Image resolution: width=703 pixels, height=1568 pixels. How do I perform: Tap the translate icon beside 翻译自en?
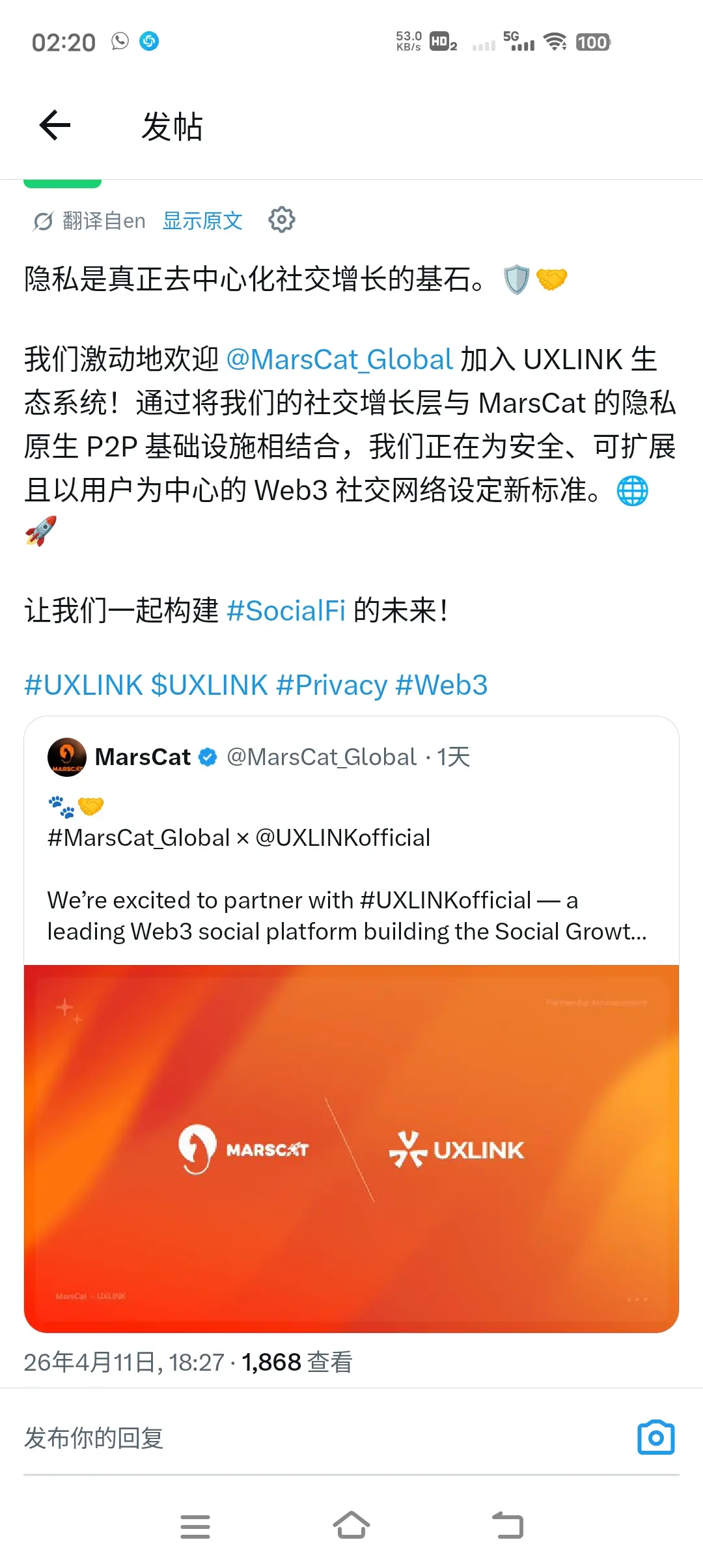[x=43, y=221]
